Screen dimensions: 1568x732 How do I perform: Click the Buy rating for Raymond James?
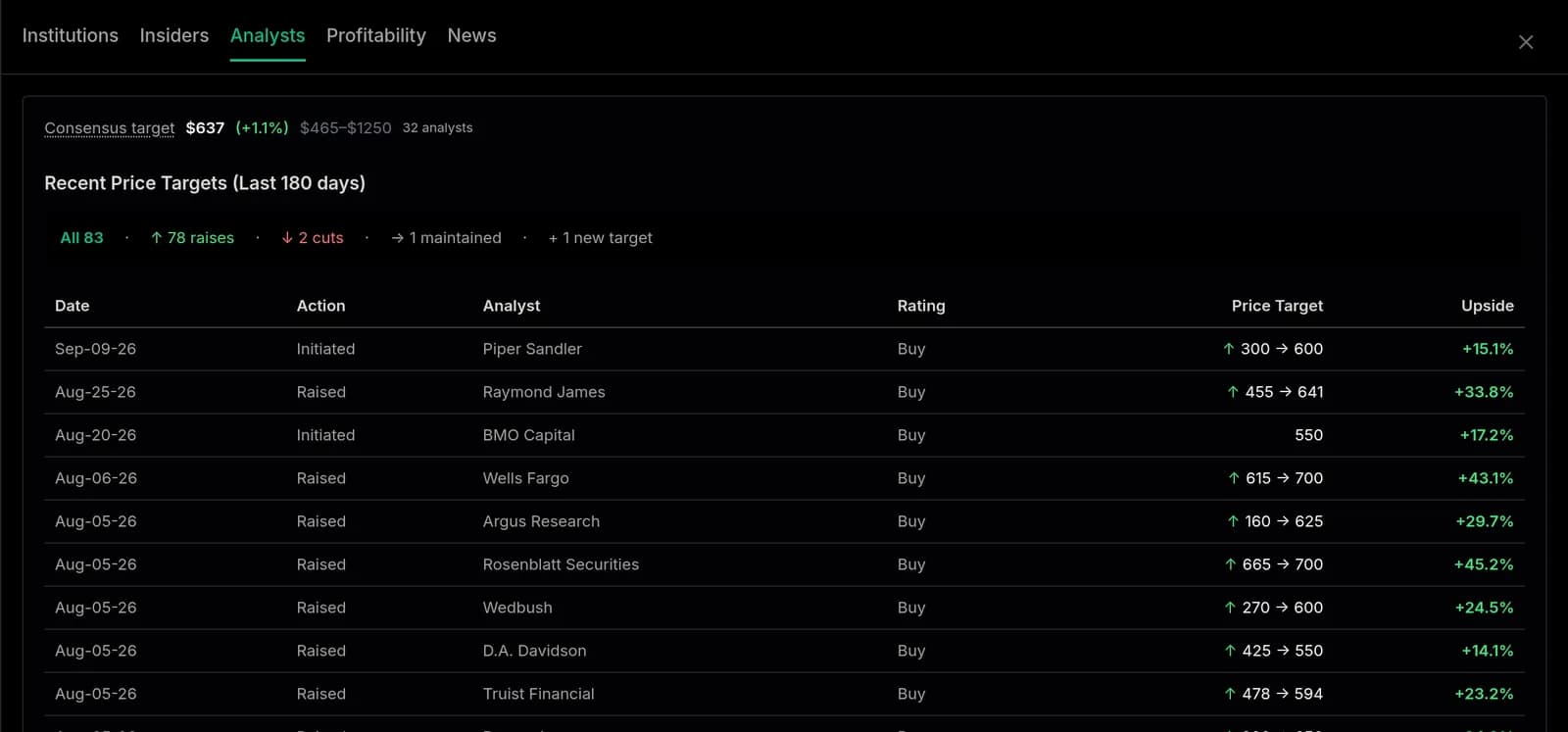(911, 392)
